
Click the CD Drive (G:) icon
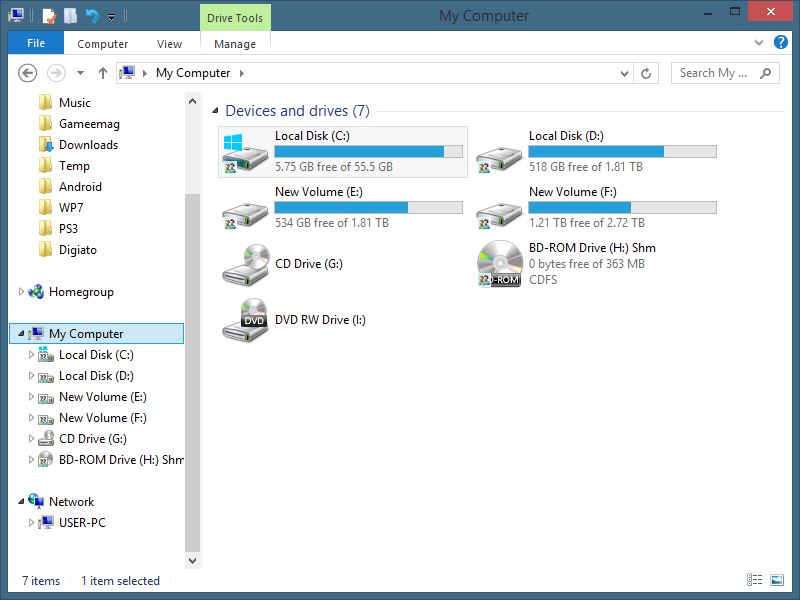245,264
